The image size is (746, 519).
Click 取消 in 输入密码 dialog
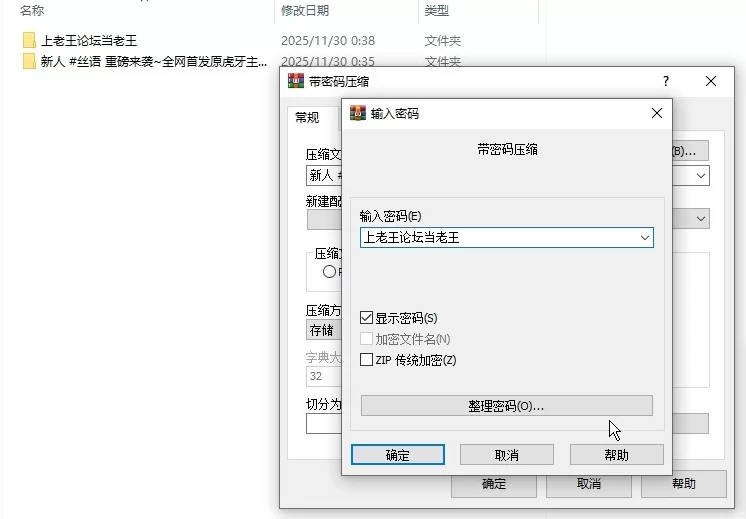click(x=507, y=455)
